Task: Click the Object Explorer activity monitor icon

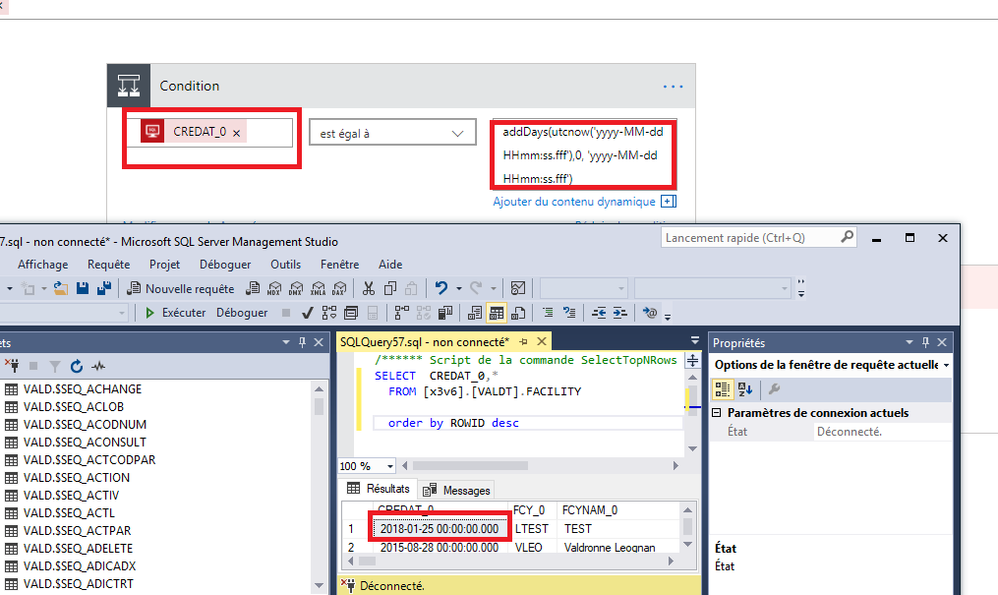Action: pyautogui.click(x=98, y=366)
